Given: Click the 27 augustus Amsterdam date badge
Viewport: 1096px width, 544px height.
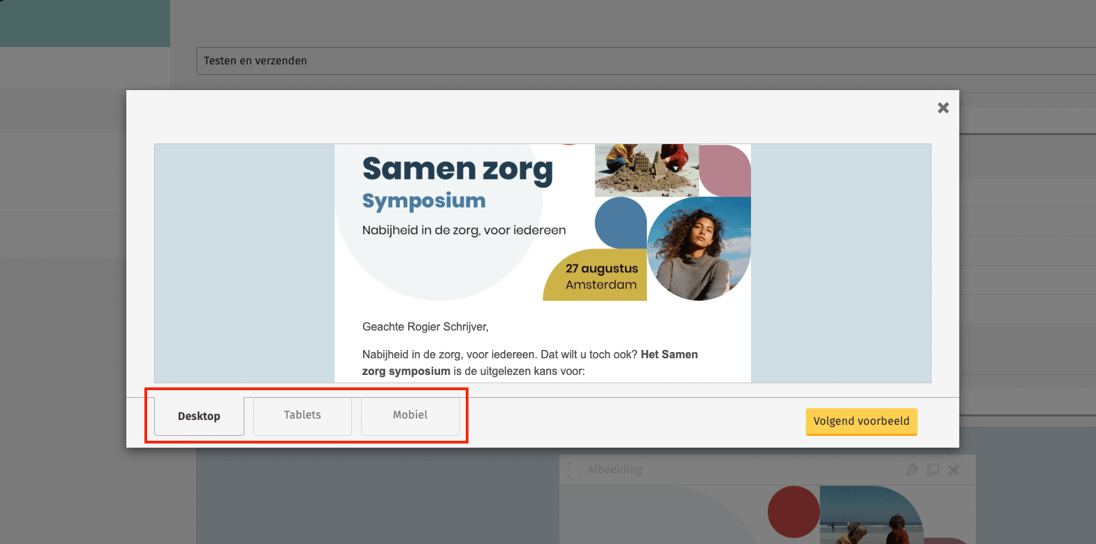Looking at the screenshot, I should click(596, 275).
